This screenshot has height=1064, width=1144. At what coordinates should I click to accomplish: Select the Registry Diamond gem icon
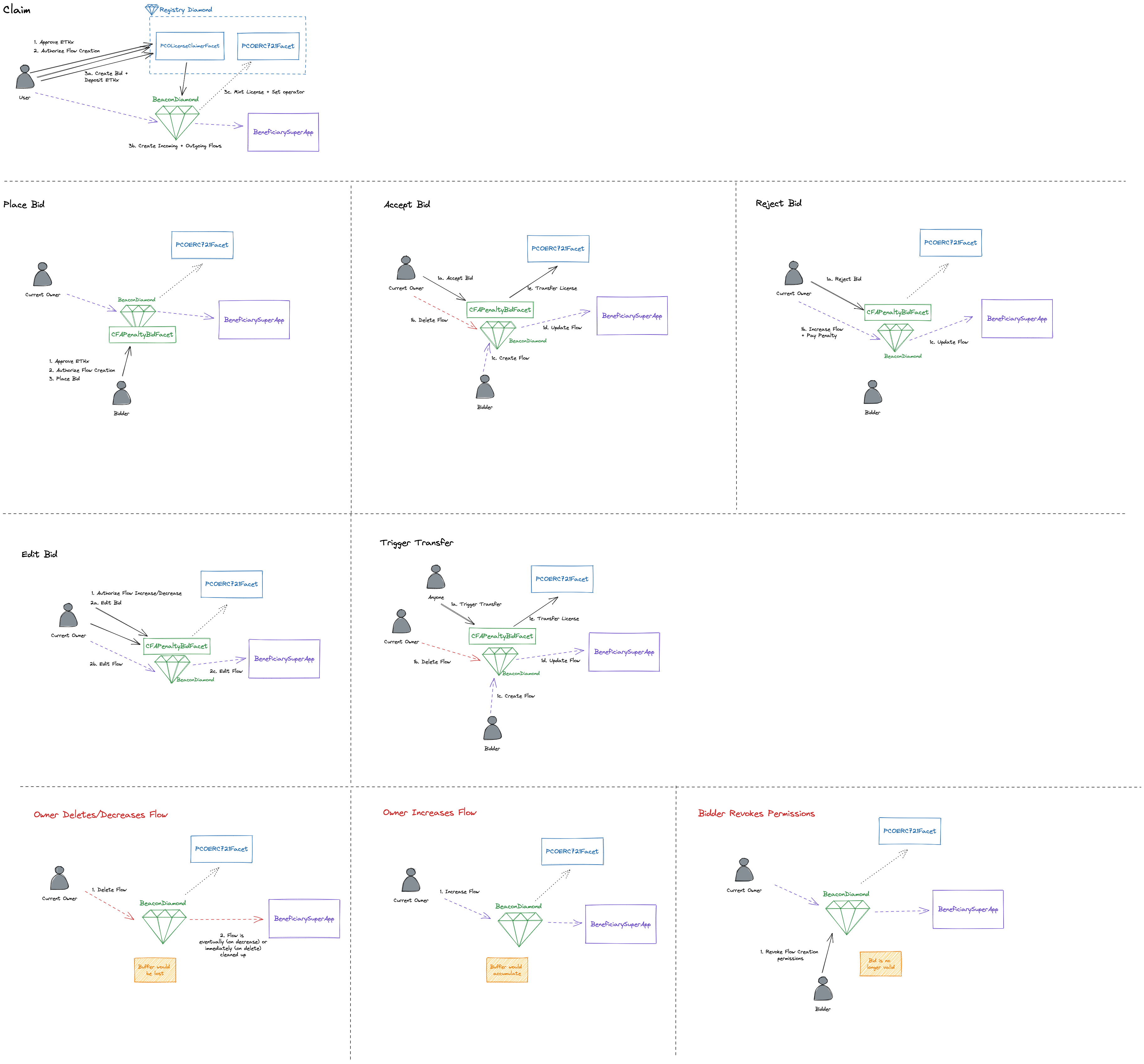[x=151, y=10]
